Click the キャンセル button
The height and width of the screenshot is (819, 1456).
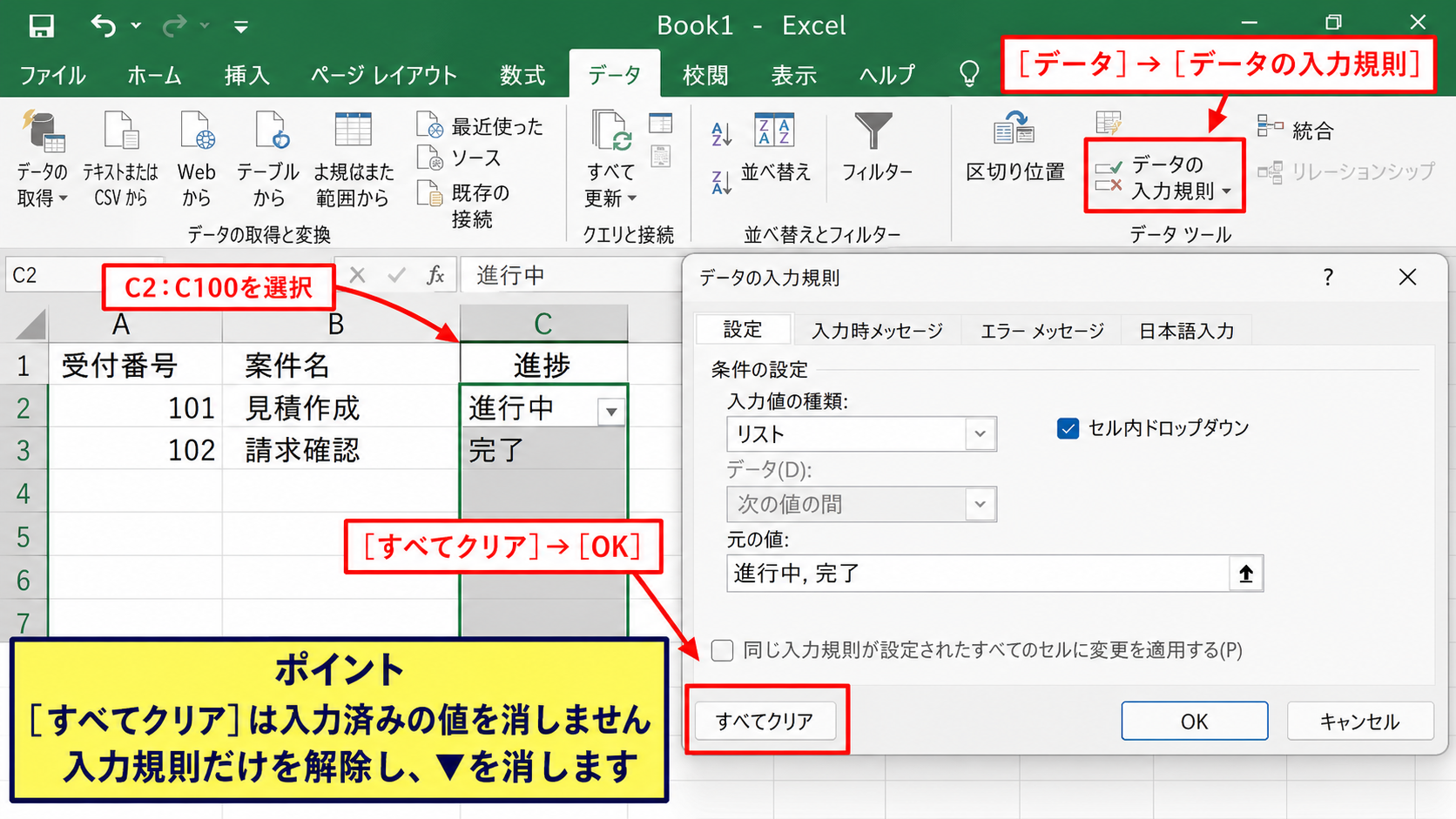1359,722
